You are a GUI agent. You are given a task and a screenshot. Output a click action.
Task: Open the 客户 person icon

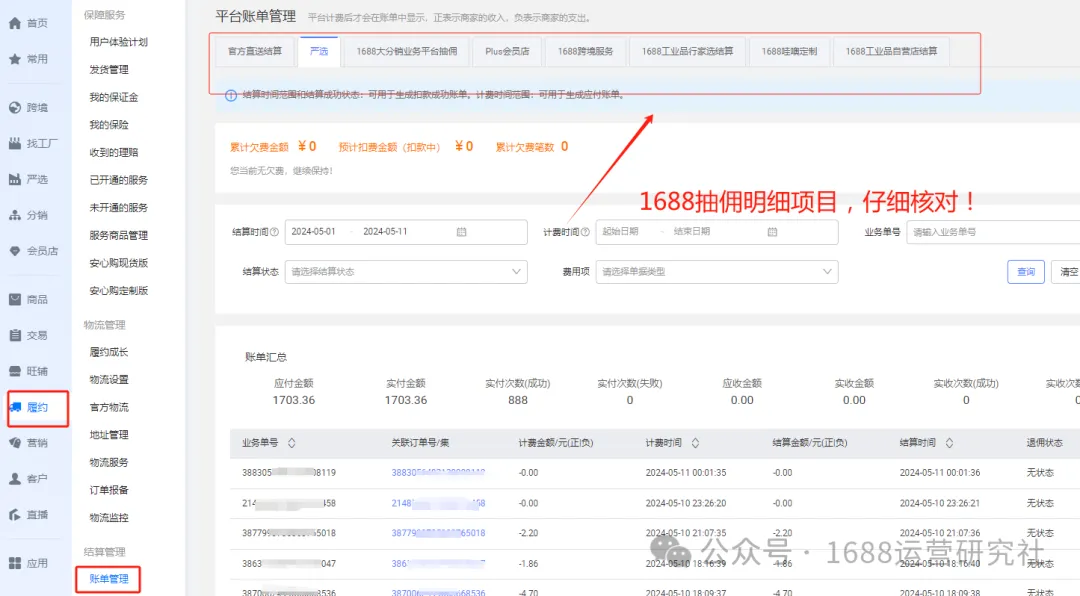tap(15, 479)
